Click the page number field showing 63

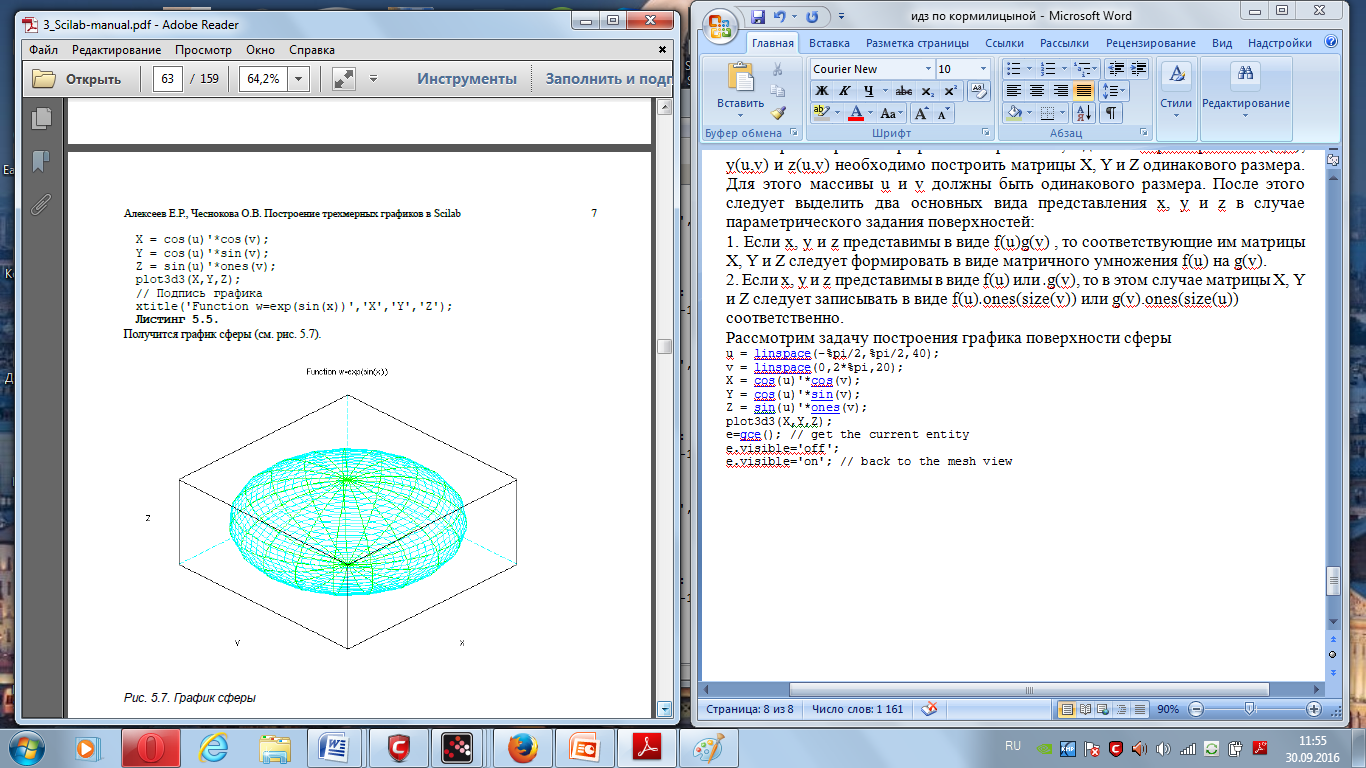coord(167,79)
